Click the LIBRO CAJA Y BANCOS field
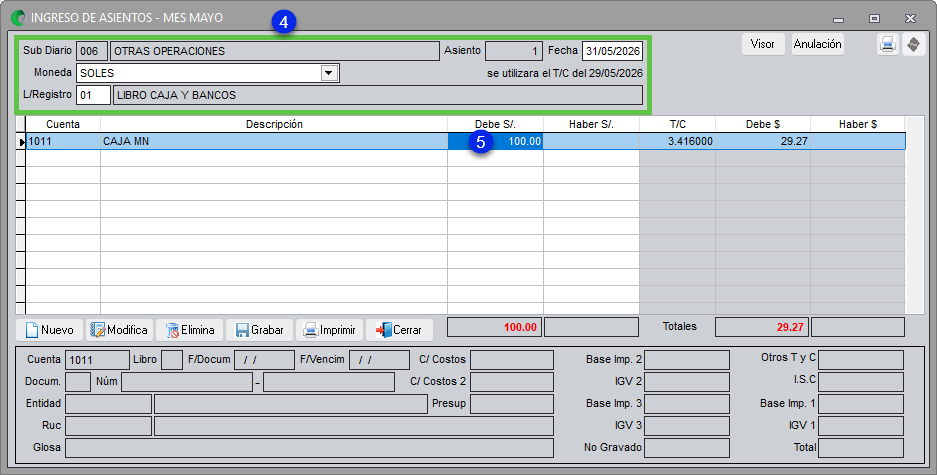This screenshot has height=475, width=937. (378, 95)
